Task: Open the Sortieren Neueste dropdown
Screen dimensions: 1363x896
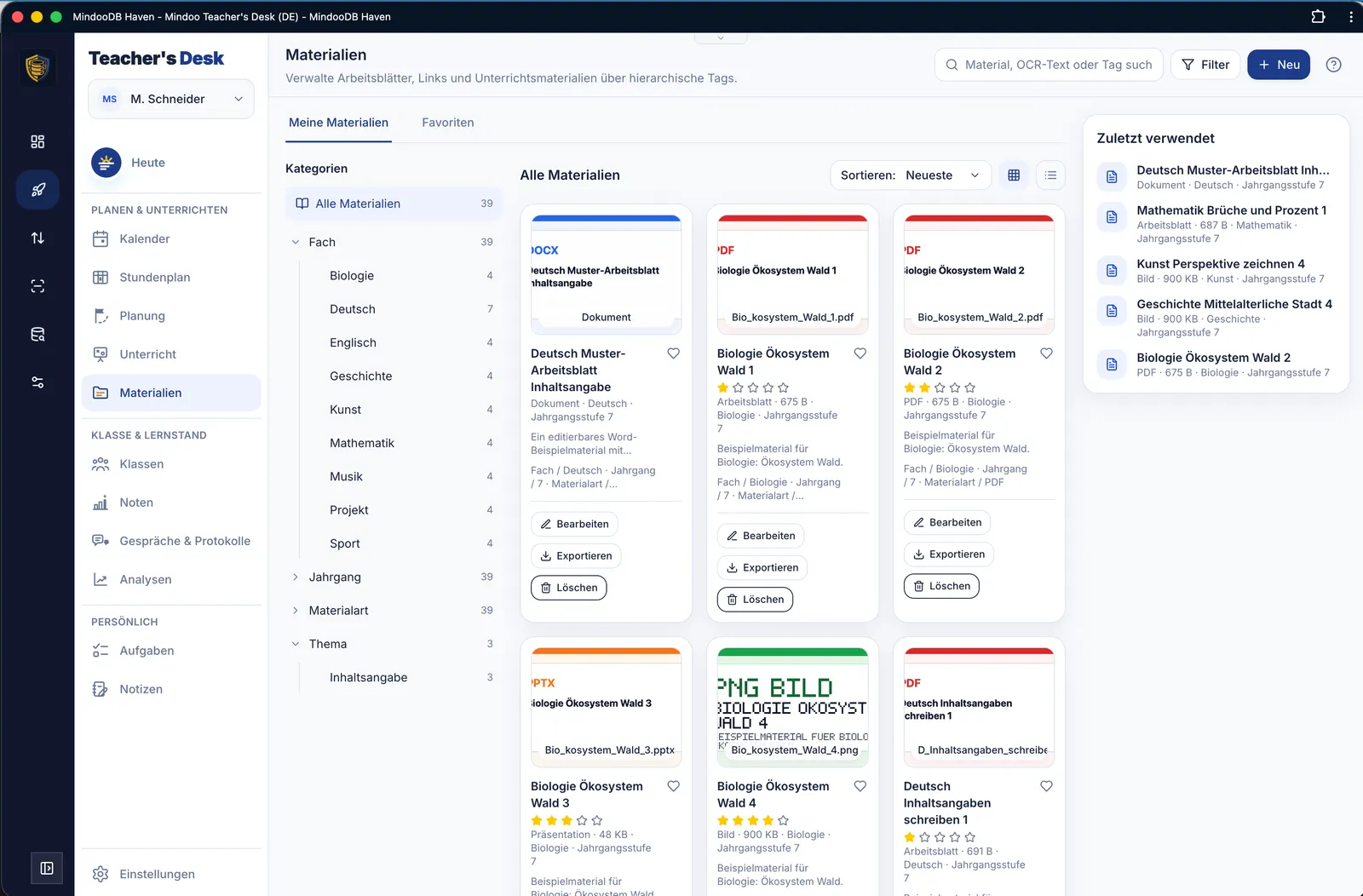Action: [911, 175]
